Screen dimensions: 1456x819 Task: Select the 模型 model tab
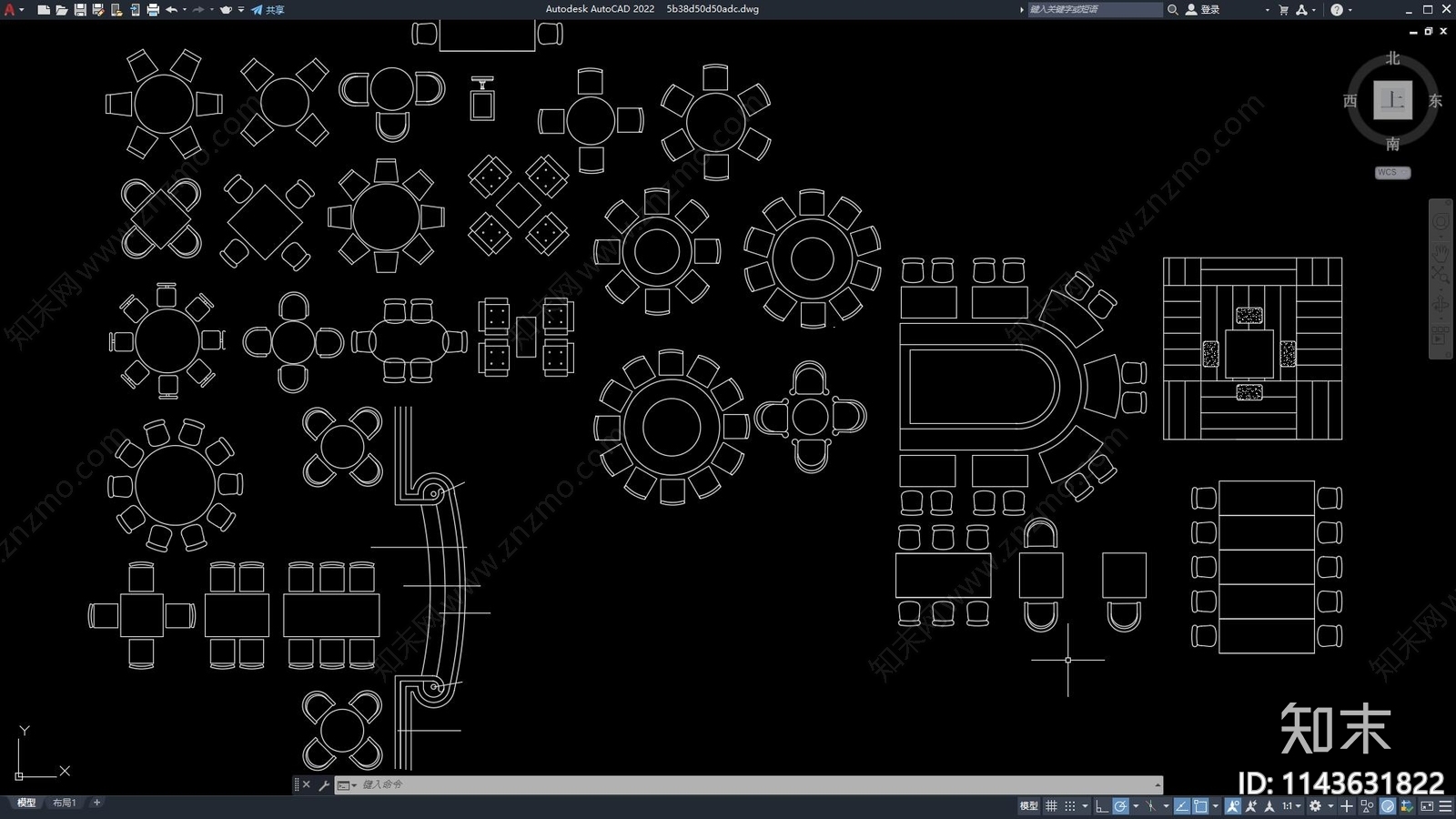[26, 803]
